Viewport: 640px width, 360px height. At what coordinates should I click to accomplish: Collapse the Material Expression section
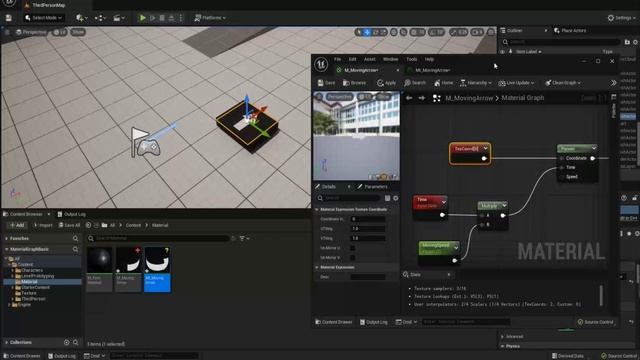click(x=317, y=267)
